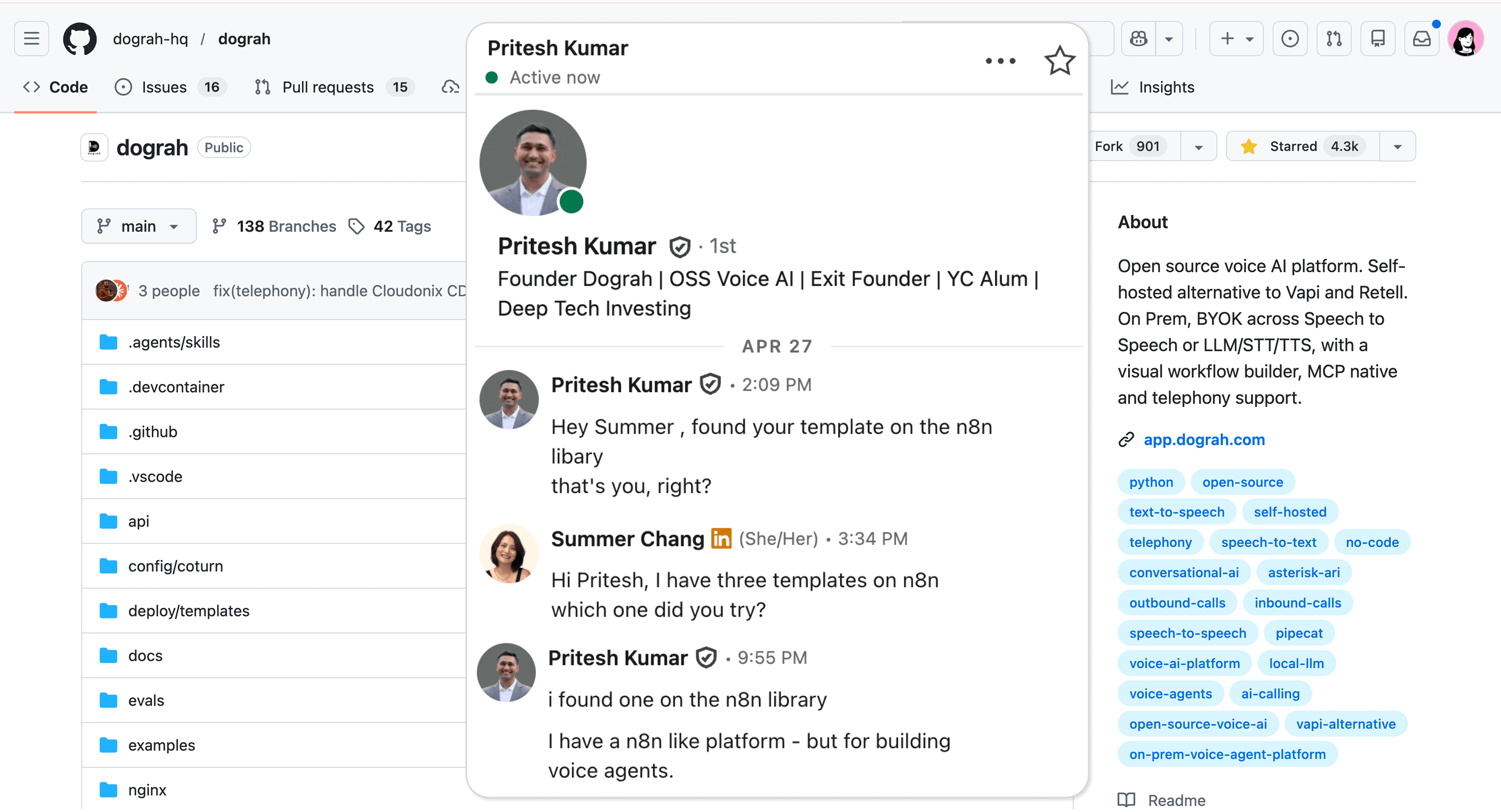The height and width of the screenshot is (812, 1501).
Task: Open the main branch selector dropdown
Action: pyautogui.click(x=139, y=226)
